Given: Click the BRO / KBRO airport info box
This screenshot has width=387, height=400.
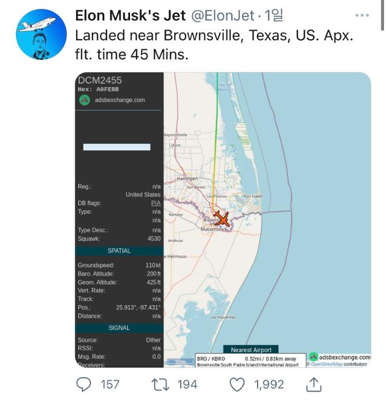Looking at the screenshot, I should click(251, 361).
